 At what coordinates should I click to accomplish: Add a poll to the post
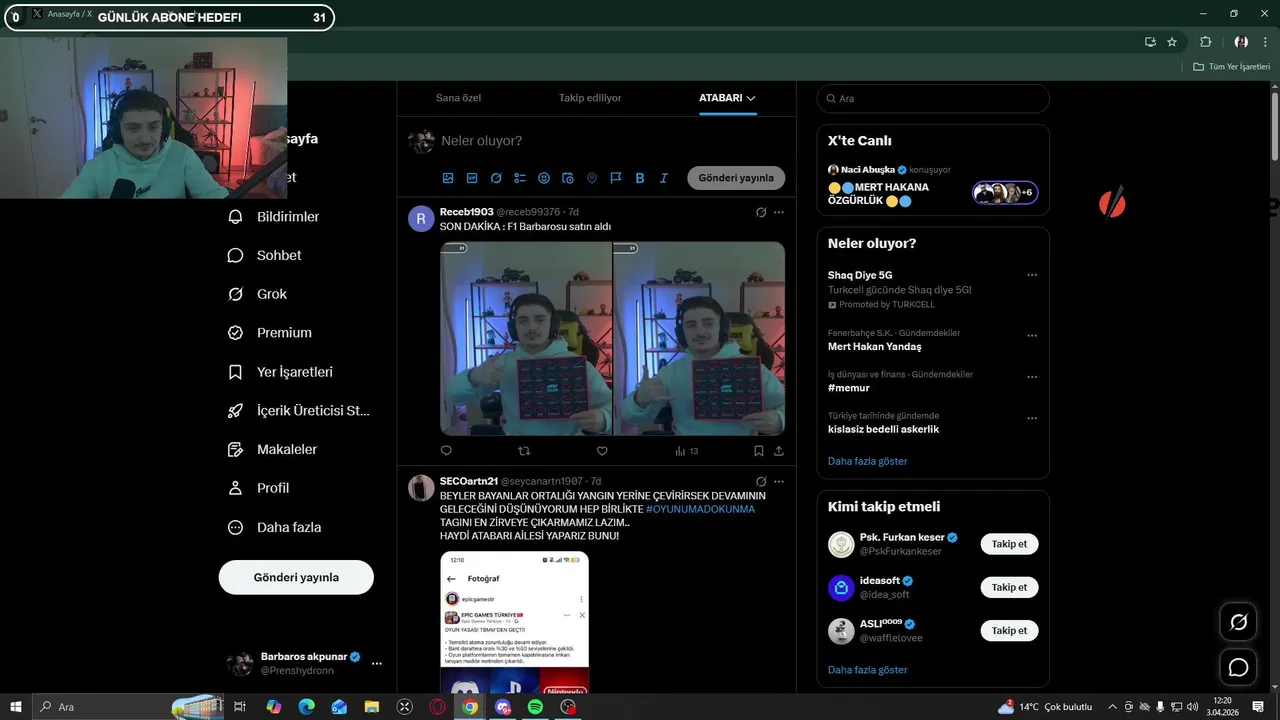[x=520, y=178]
